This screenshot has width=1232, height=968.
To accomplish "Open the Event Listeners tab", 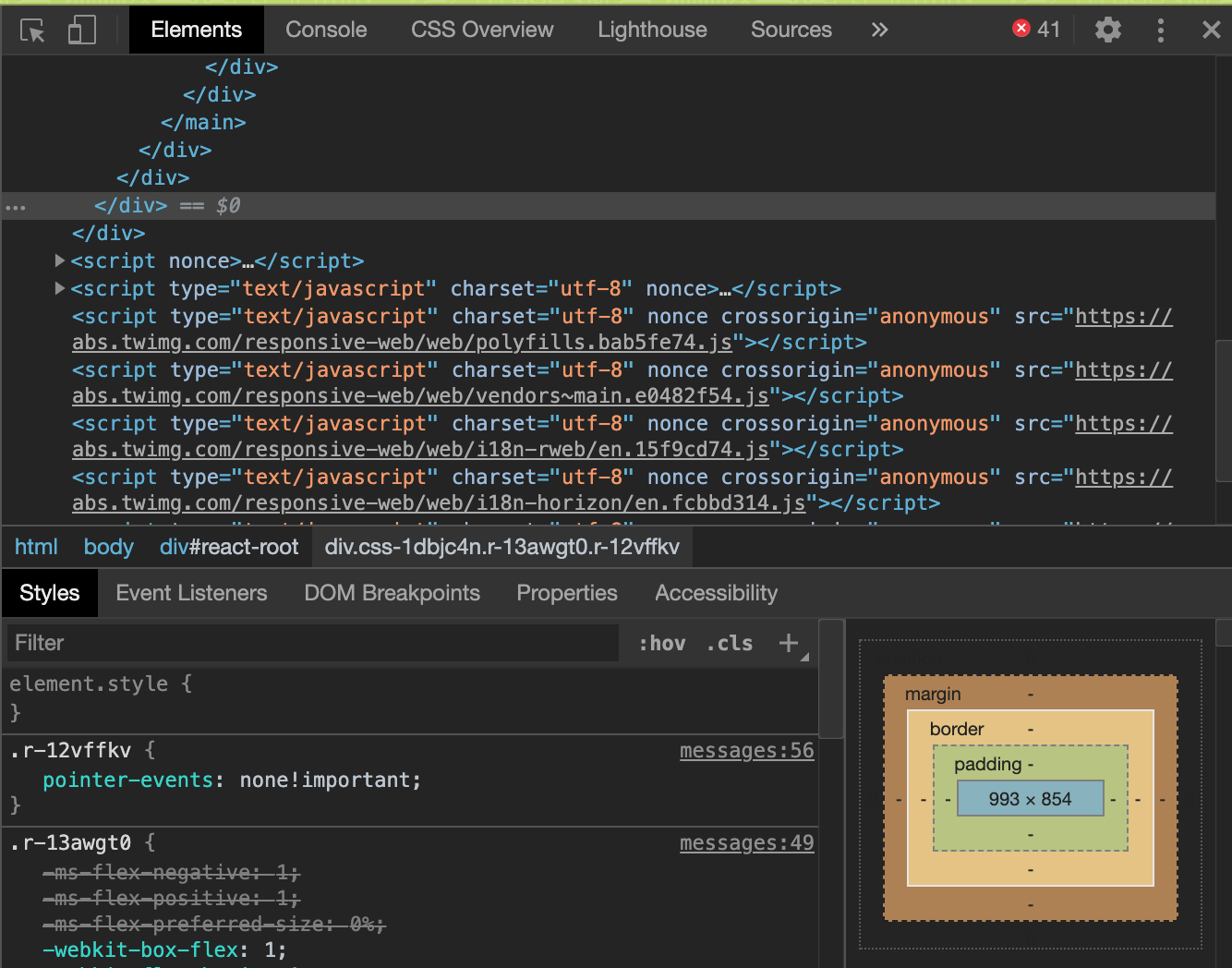I will pos(191,593).
